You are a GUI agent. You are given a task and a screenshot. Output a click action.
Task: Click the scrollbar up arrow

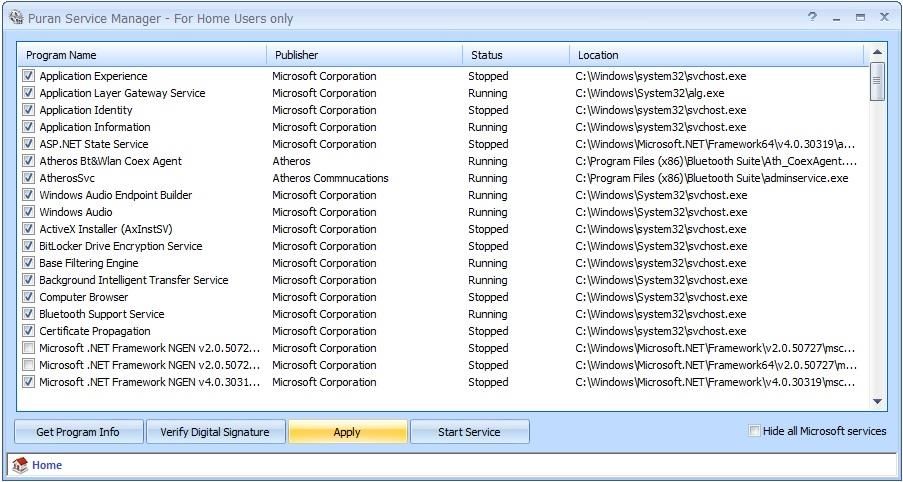[877, 52]
